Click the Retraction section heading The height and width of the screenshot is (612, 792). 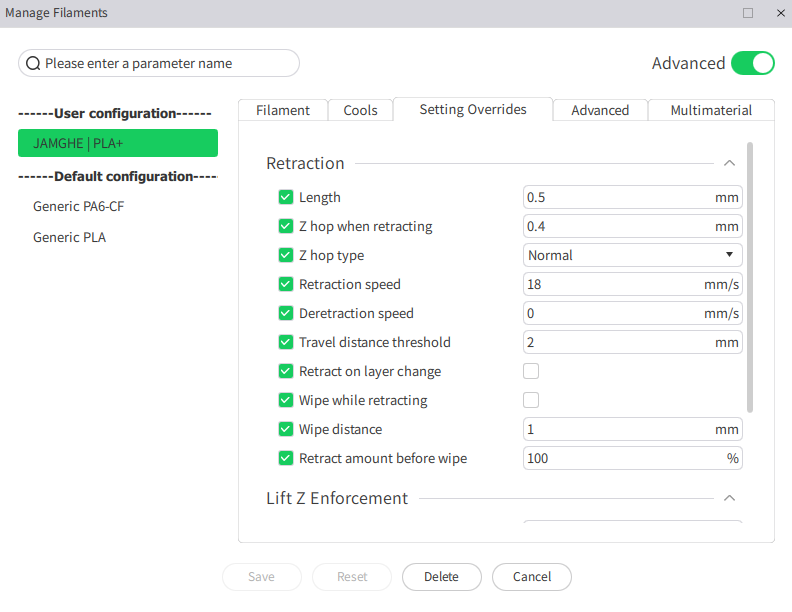(305, 163)
